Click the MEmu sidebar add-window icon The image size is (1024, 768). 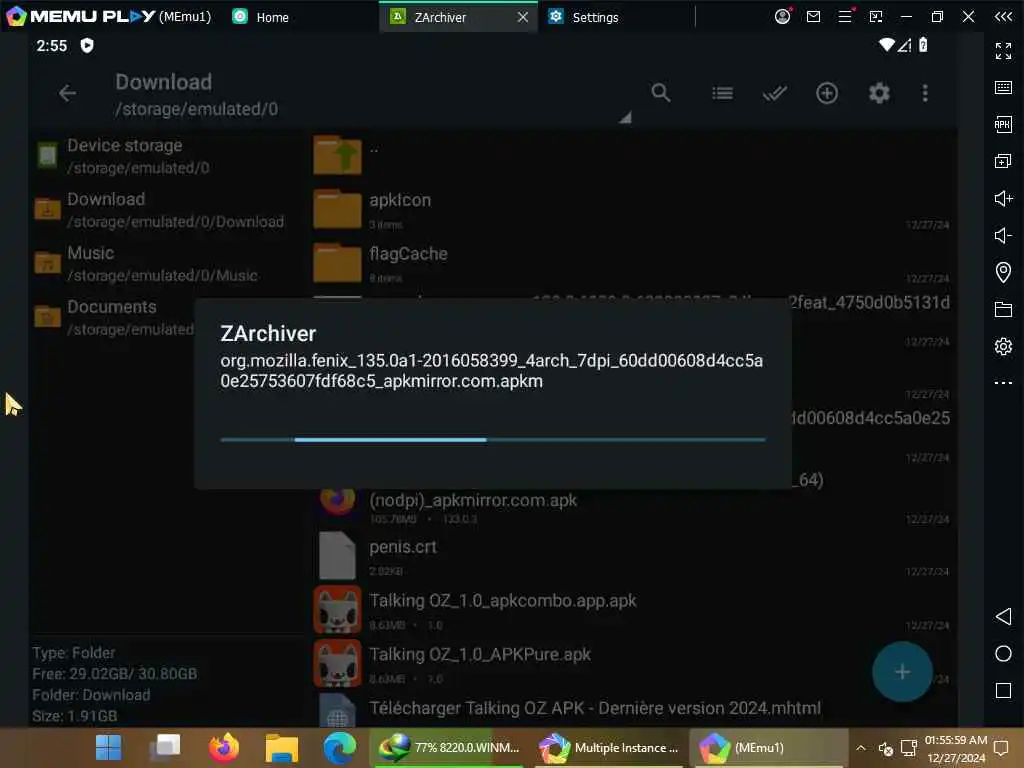coord(1003,161)
